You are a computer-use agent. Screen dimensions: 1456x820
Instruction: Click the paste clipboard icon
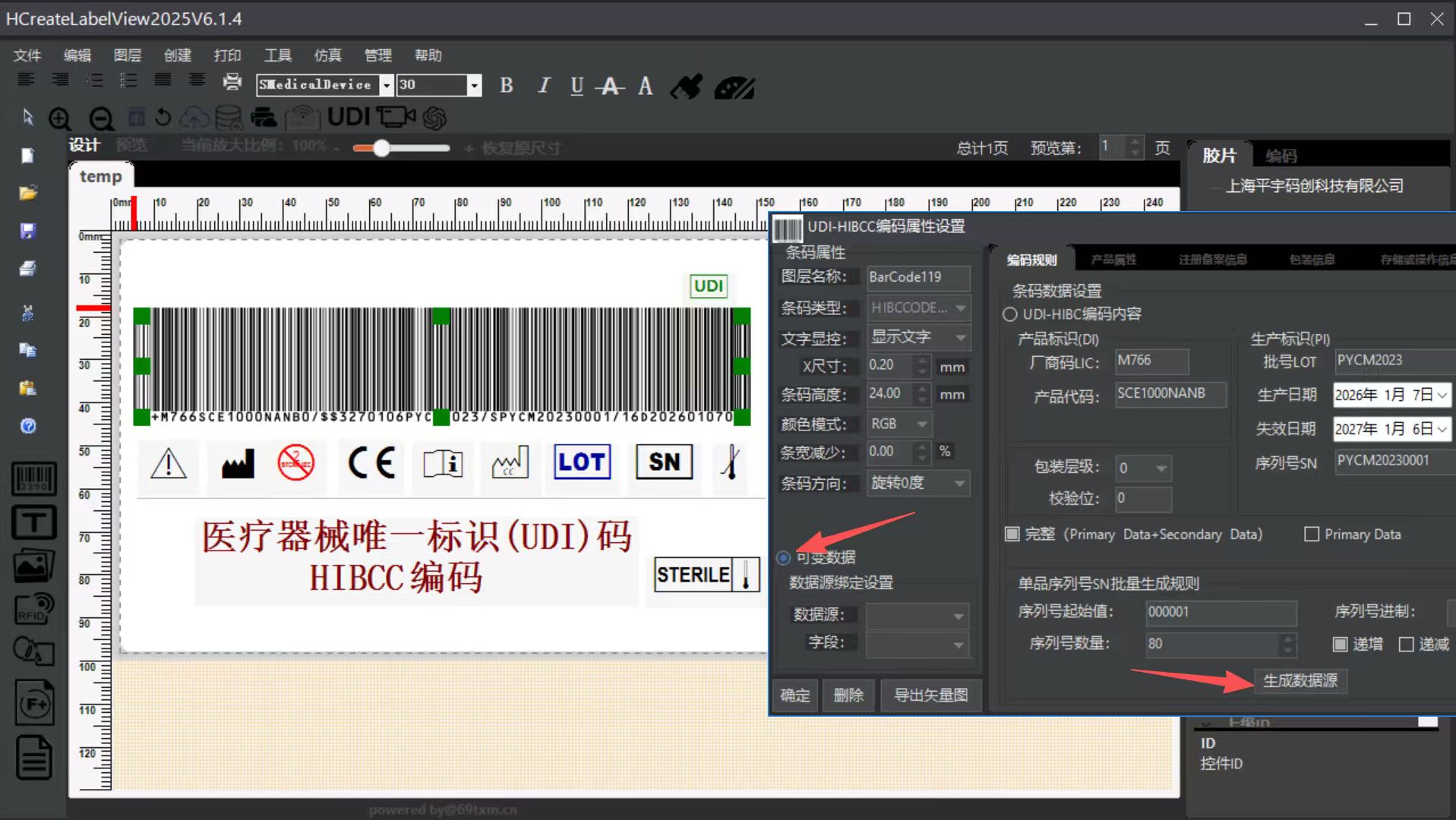point(28,388)
